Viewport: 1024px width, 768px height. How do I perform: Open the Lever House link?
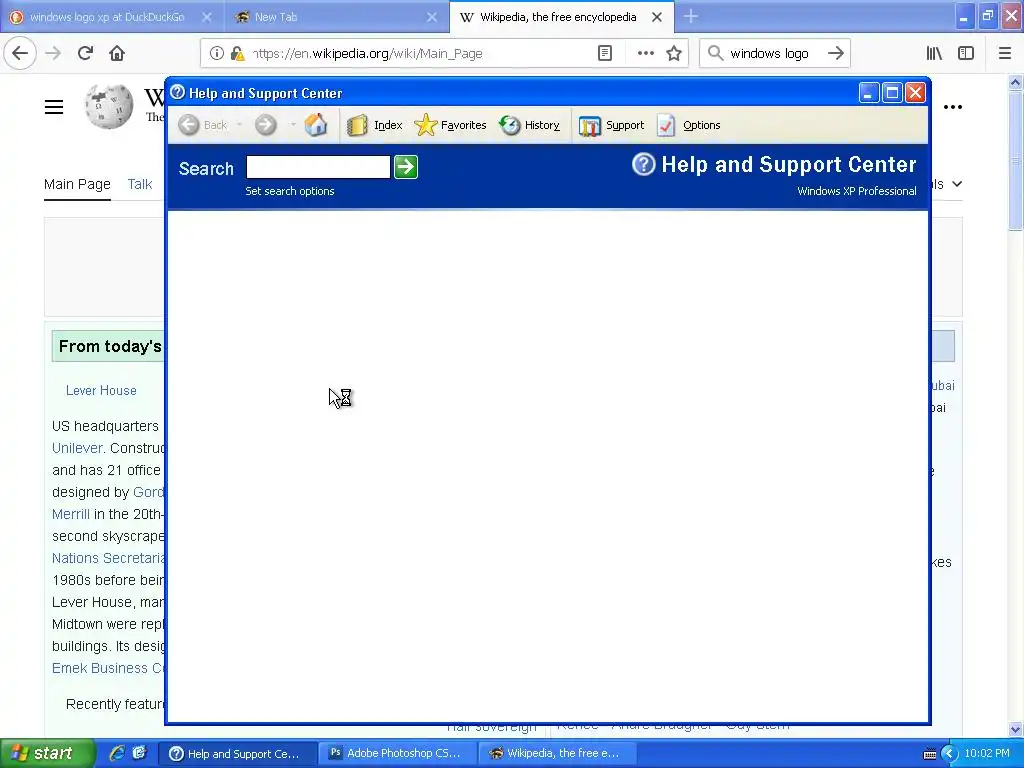pos(101,391)
